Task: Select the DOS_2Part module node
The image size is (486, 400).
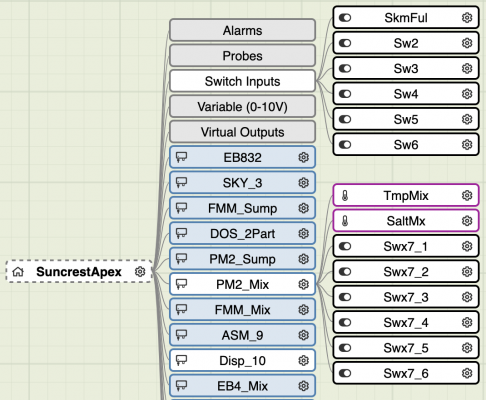Action: tap(242, 234)
